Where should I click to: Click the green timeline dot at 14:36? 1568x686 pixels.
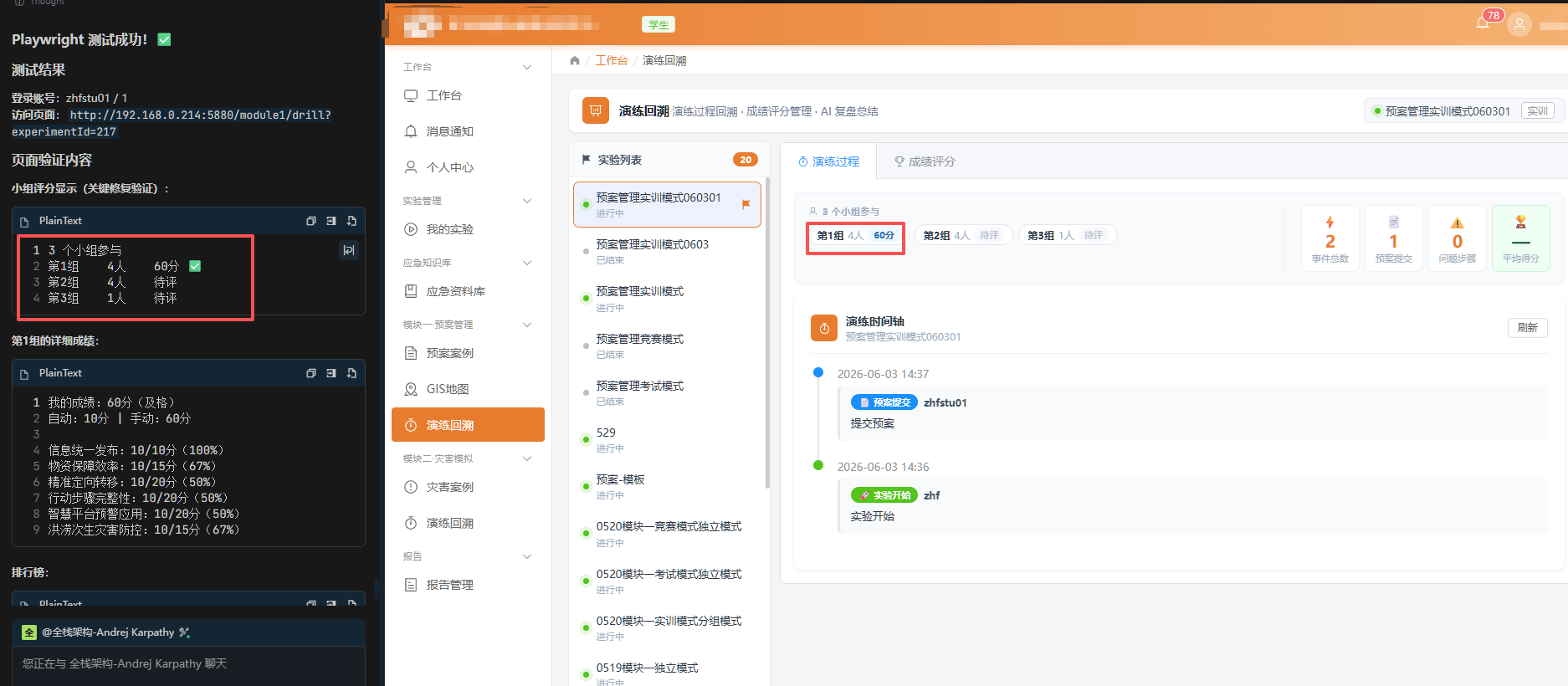(x=818, y=465)
